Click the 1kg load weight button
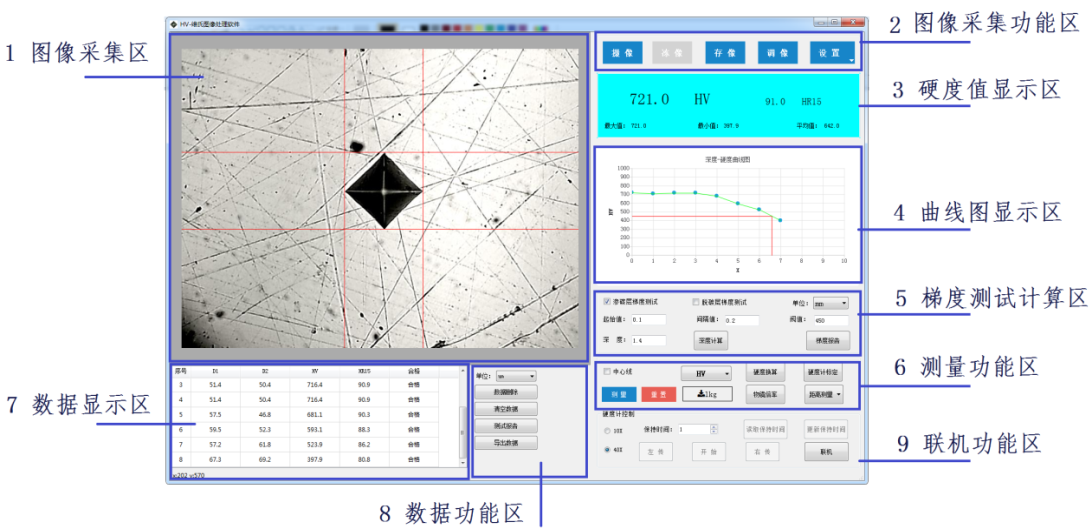This screenshot has height=529, width=1092. coord(707,394)
